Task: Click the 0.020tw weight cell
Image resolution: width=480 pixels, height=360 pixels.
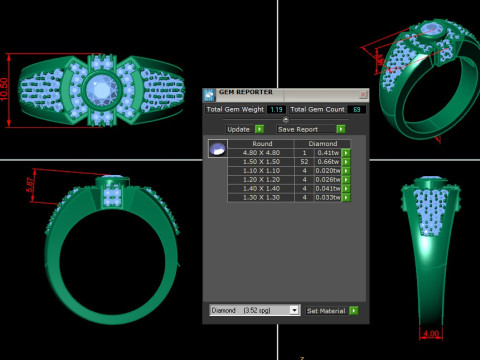Action: (x=328, y=171)
